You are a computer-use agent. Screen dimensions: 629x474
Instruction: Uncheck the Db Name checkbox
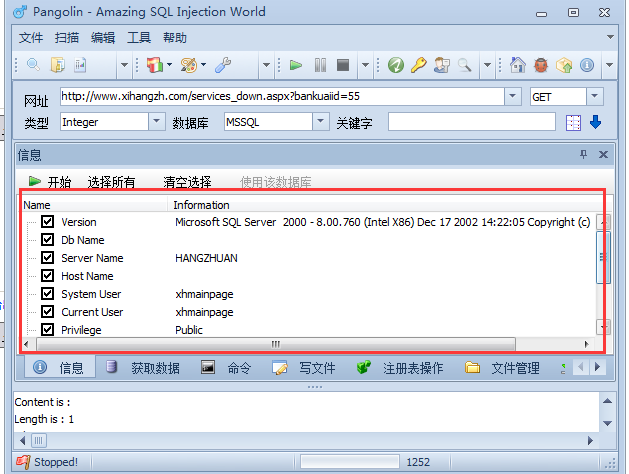click(47, 239)
